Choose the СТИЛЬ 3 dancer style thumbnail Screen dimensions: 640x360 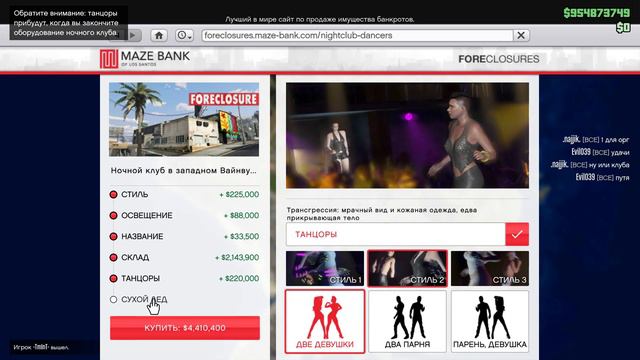click(490, 268)
